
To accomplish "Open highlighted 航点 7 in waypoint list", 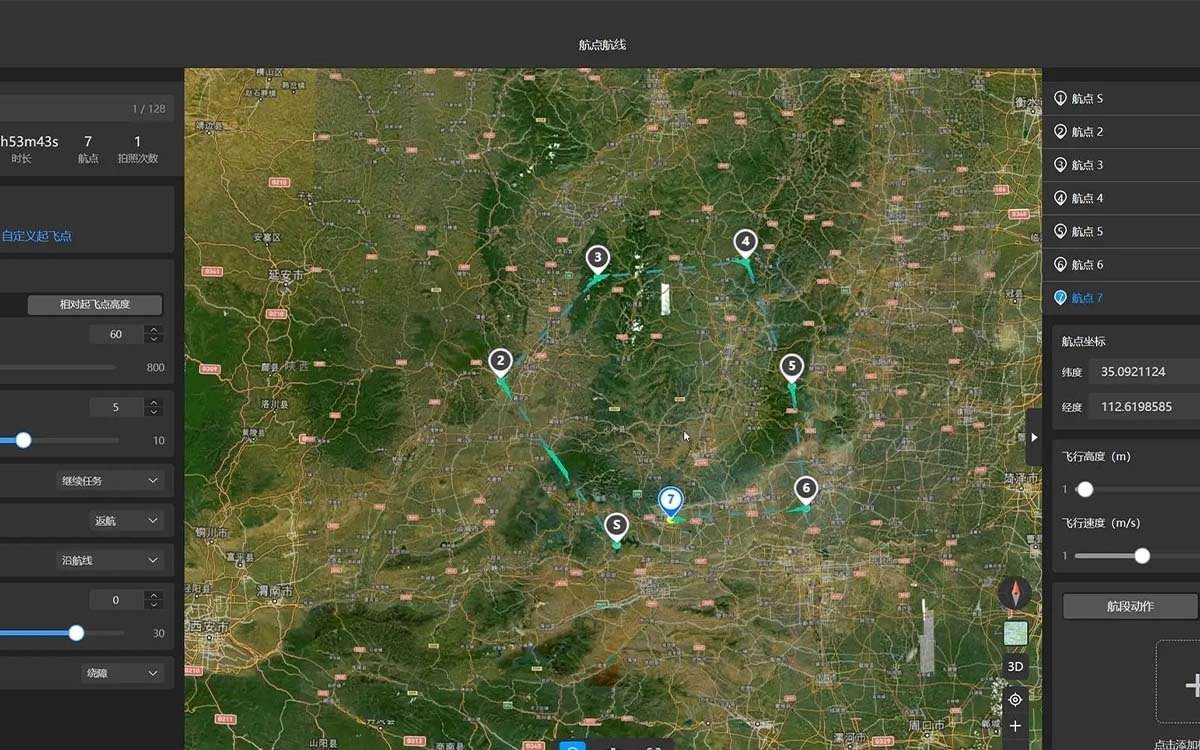I will (1121, 298).
